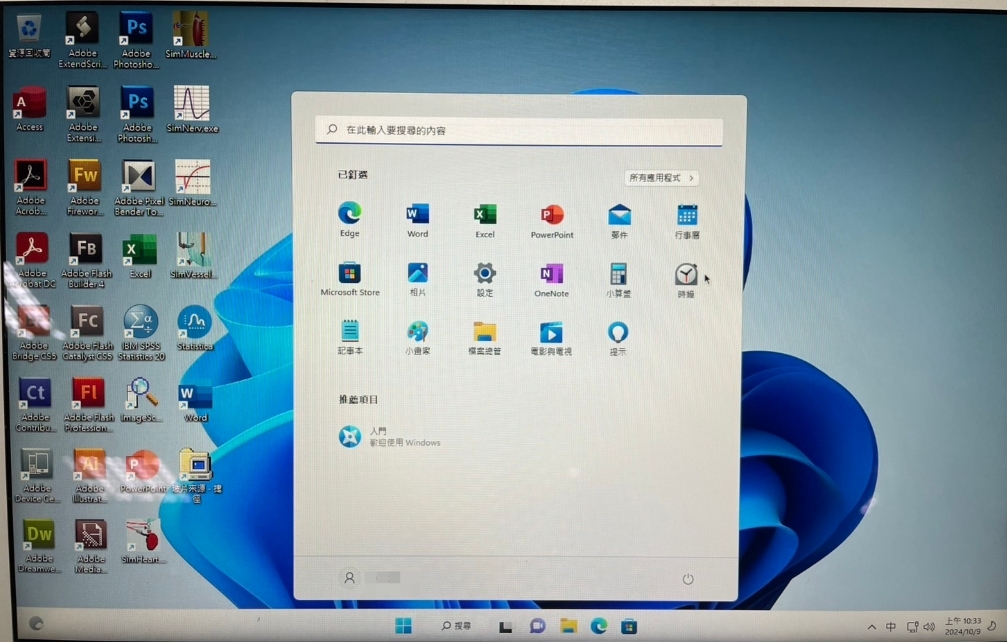1007x642 pixels.
Task: Select the Recycle Bin desktop icon
Action: [x=29, y=36]
